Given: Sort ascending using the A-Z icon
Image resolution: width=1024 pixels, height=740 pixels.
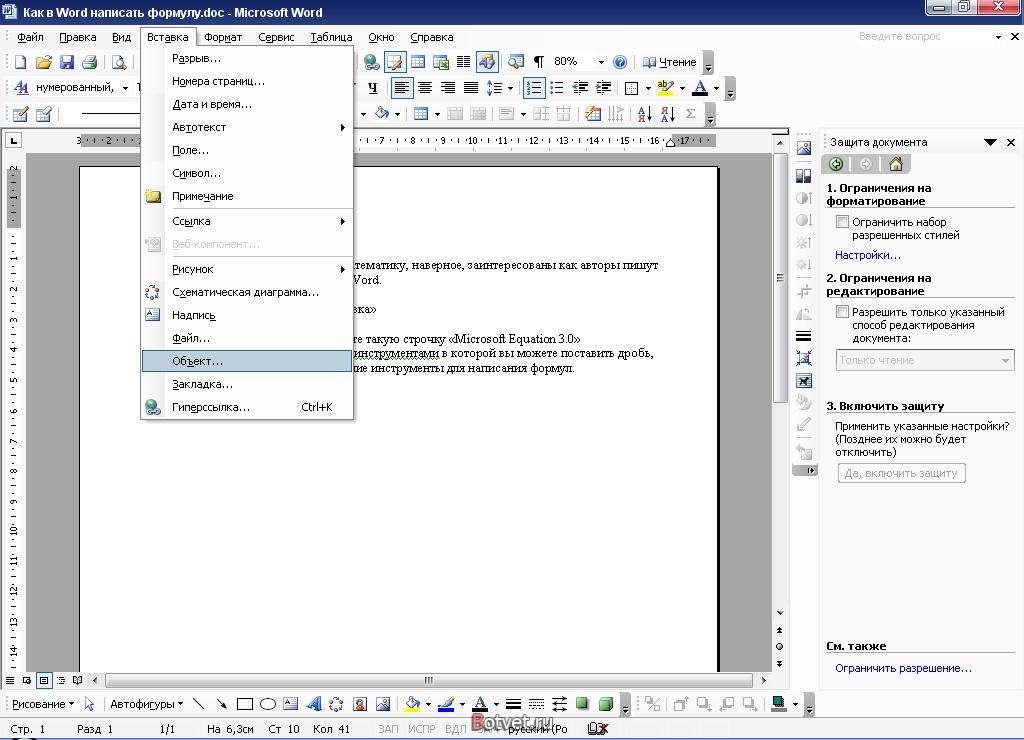Looking at the screenshot, I should (x=645, y=114).
